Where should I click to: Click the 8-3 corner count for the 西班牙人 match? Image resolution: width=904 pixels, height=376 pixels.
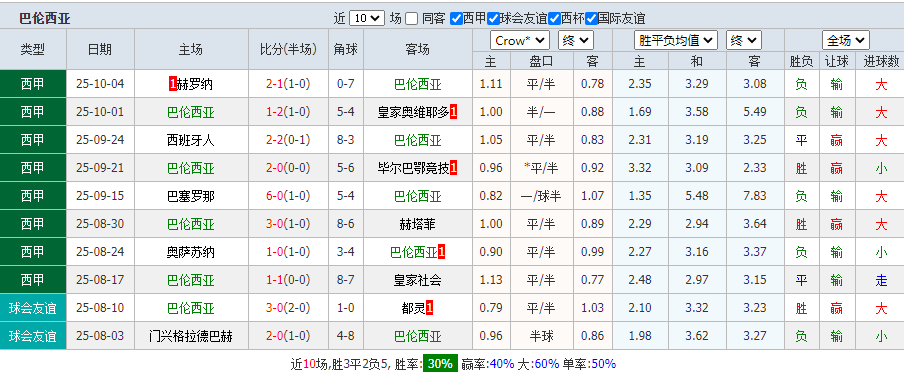tap(345, 140)
